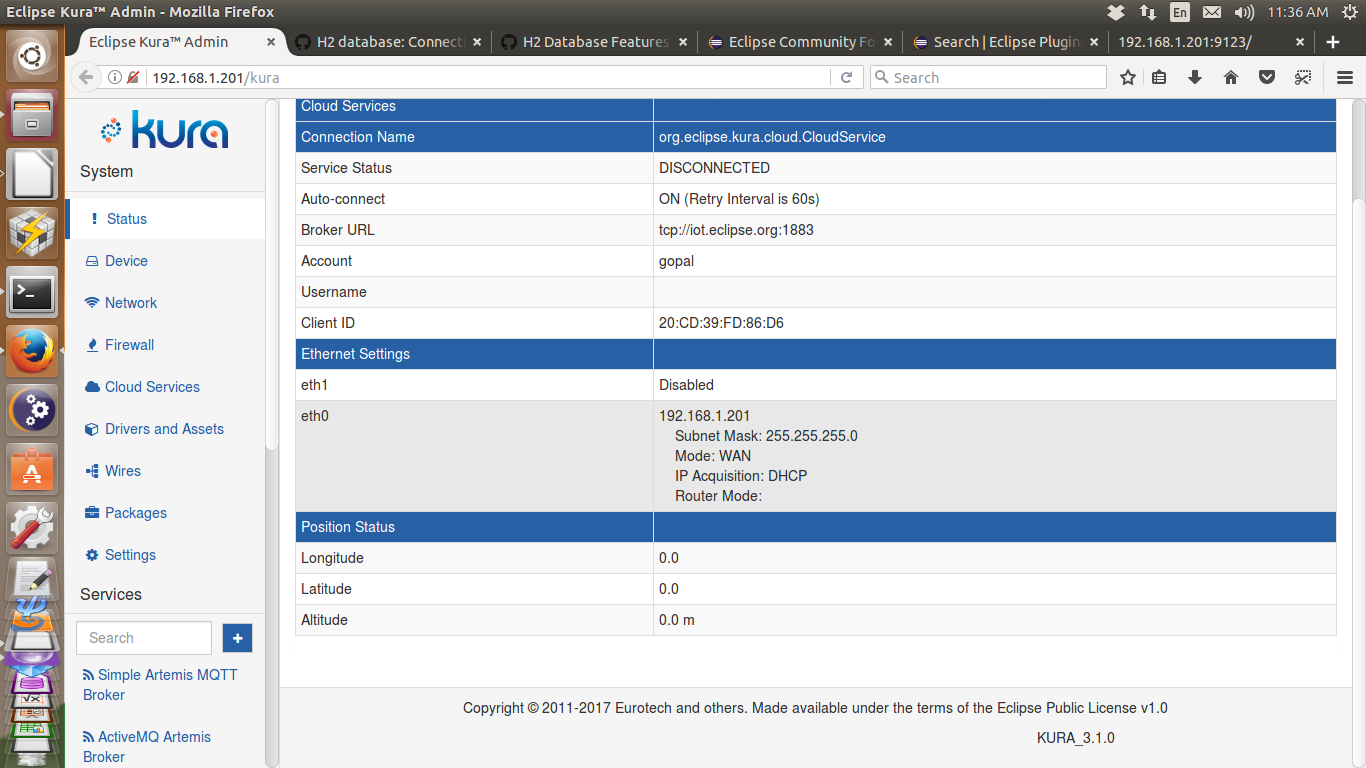Open Simple Artemis MQTT Broker service
Image resolution: width=1366 pixels, height=768 pixels.
[x=160, y=685]
